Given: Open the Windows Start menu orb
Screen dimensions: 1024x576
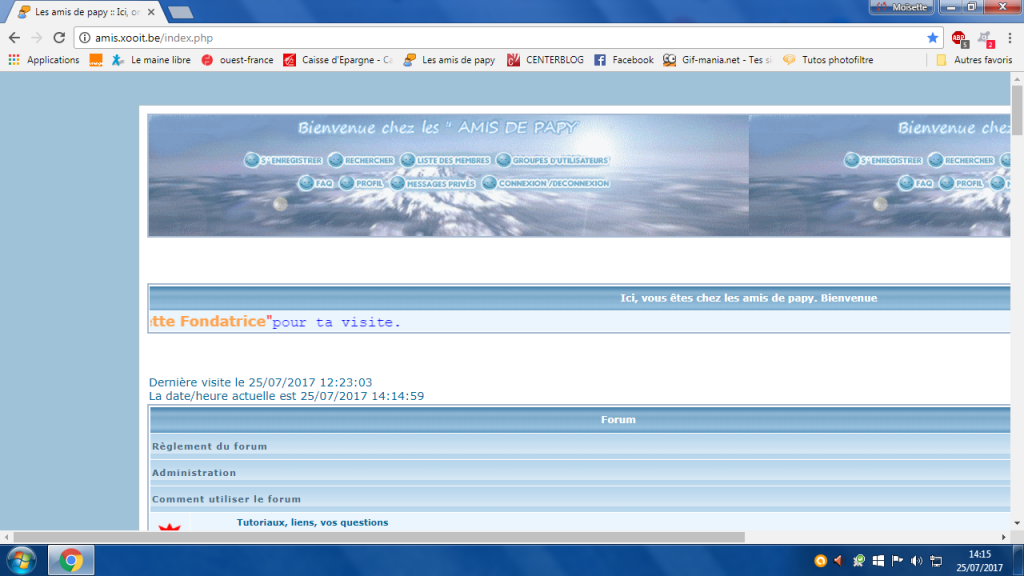Looking at the screenshot, I should [x=21, y=560].
